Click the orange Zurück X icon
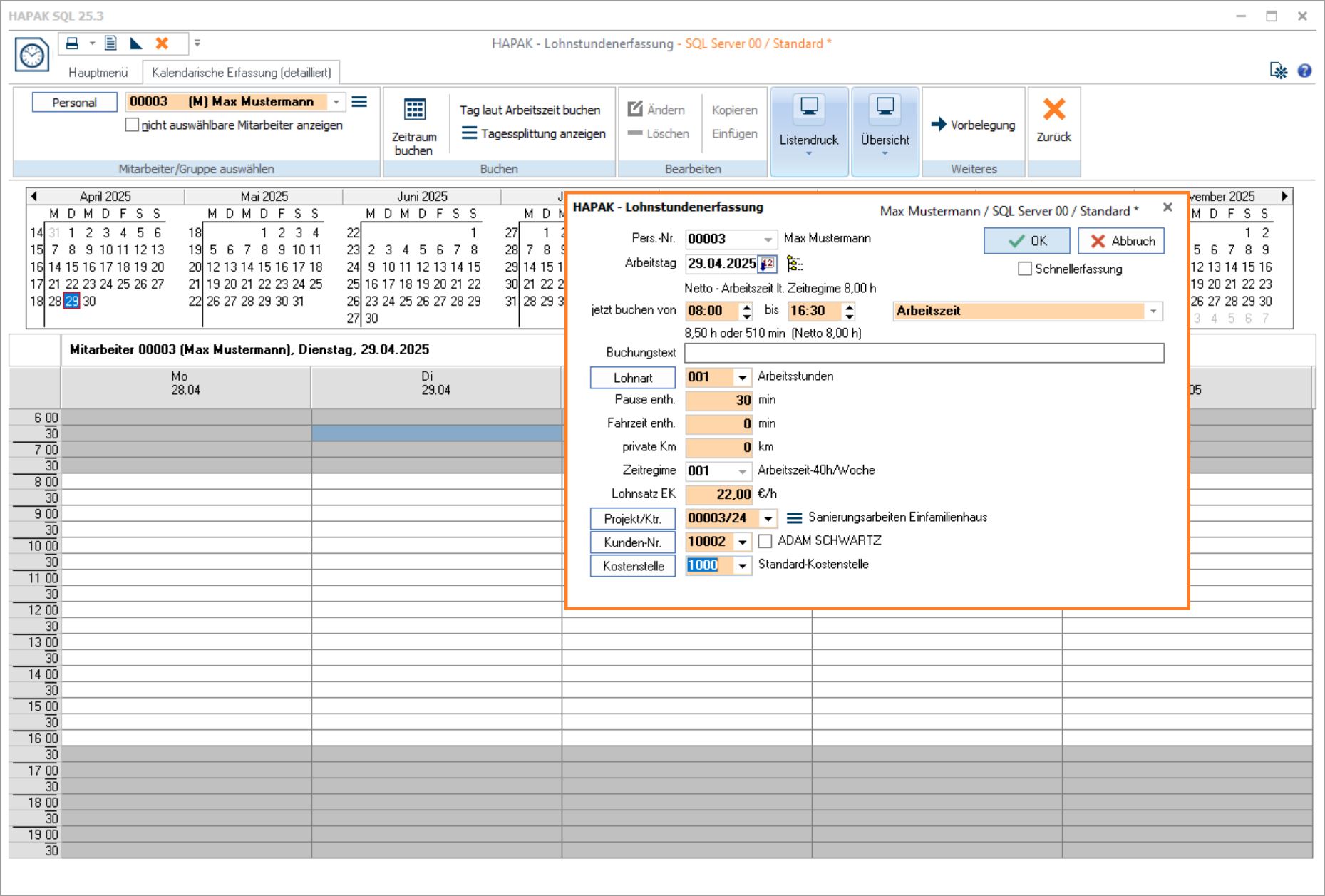This screenshot has width=1325, height=896. (x=1053, y=110)
